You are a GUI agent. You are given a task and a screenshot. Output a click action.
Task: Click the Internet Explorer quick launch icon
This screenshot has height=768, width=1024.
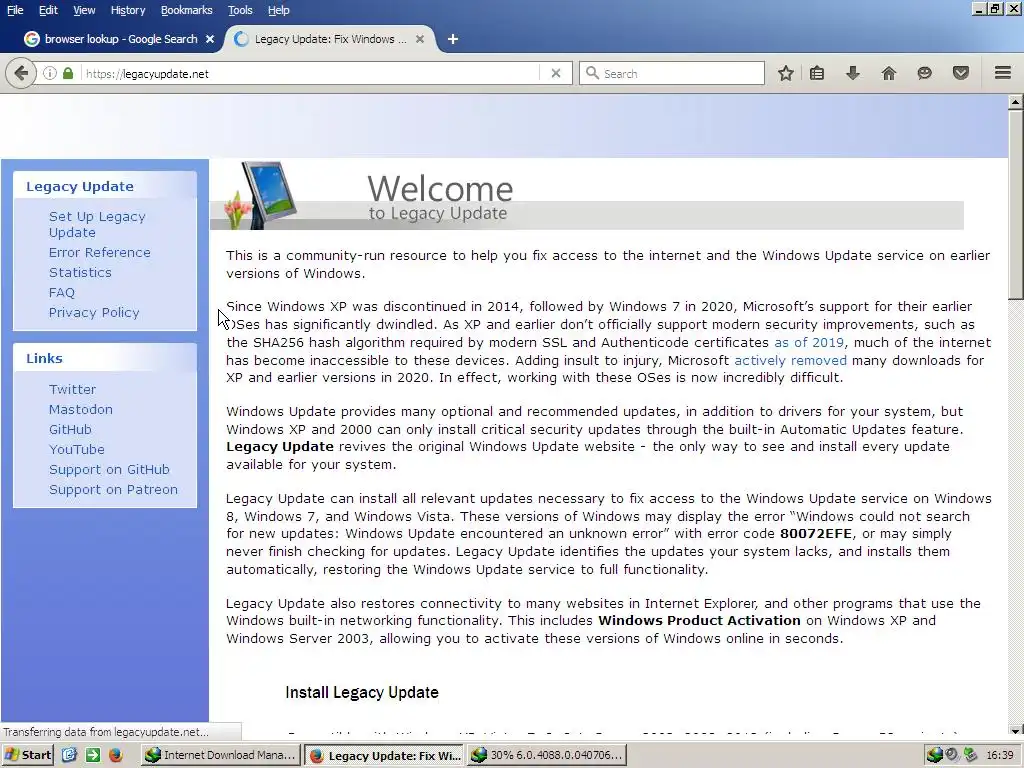tap(69, 755)
